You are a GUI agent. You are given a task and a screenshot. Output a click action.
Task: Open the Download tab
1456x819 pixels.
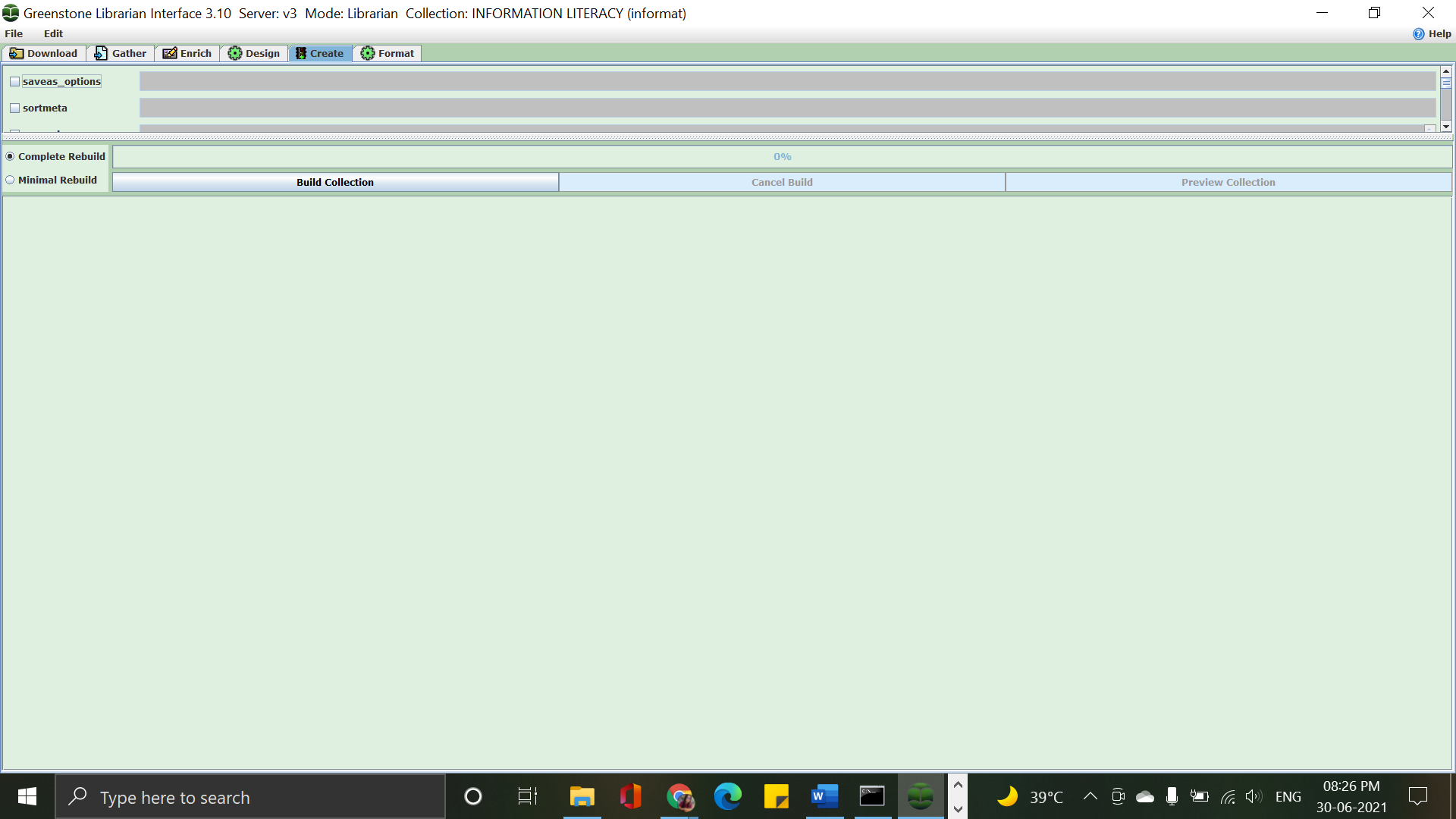coord(44,53)
